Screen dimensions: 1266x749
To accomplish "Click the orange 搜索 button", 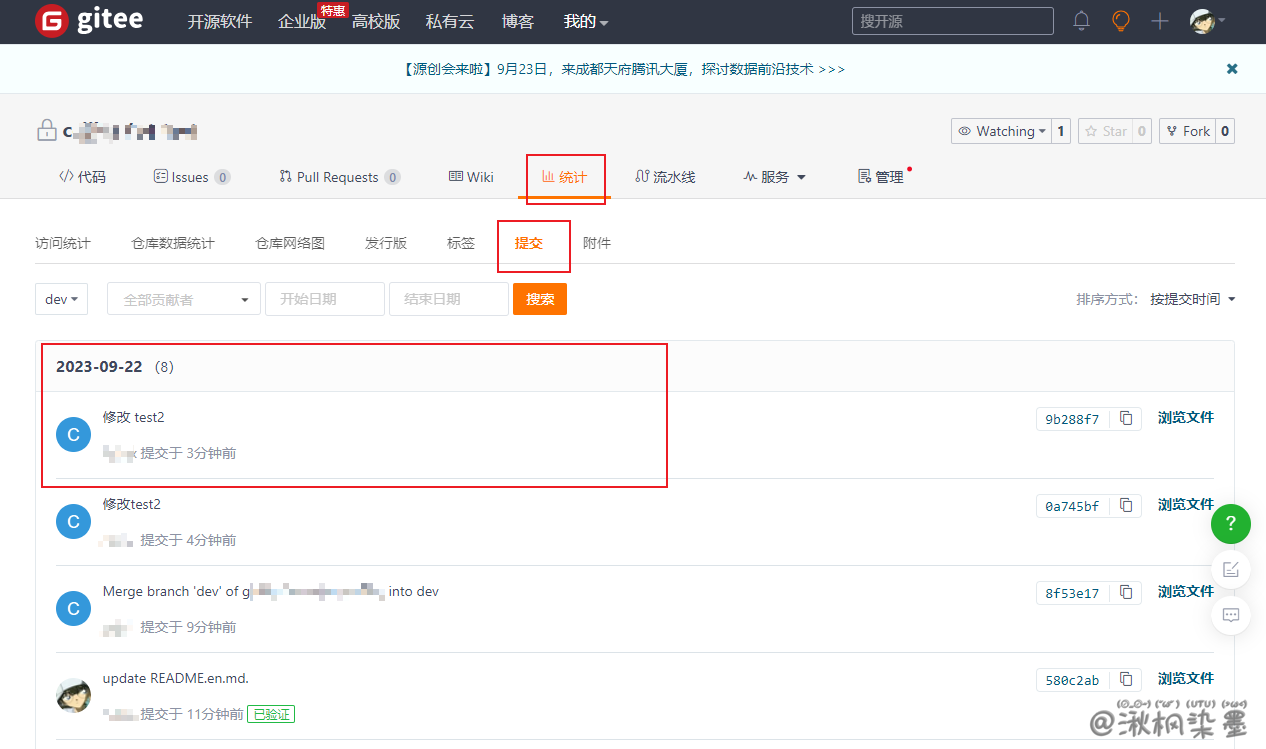I will (540, 299).
